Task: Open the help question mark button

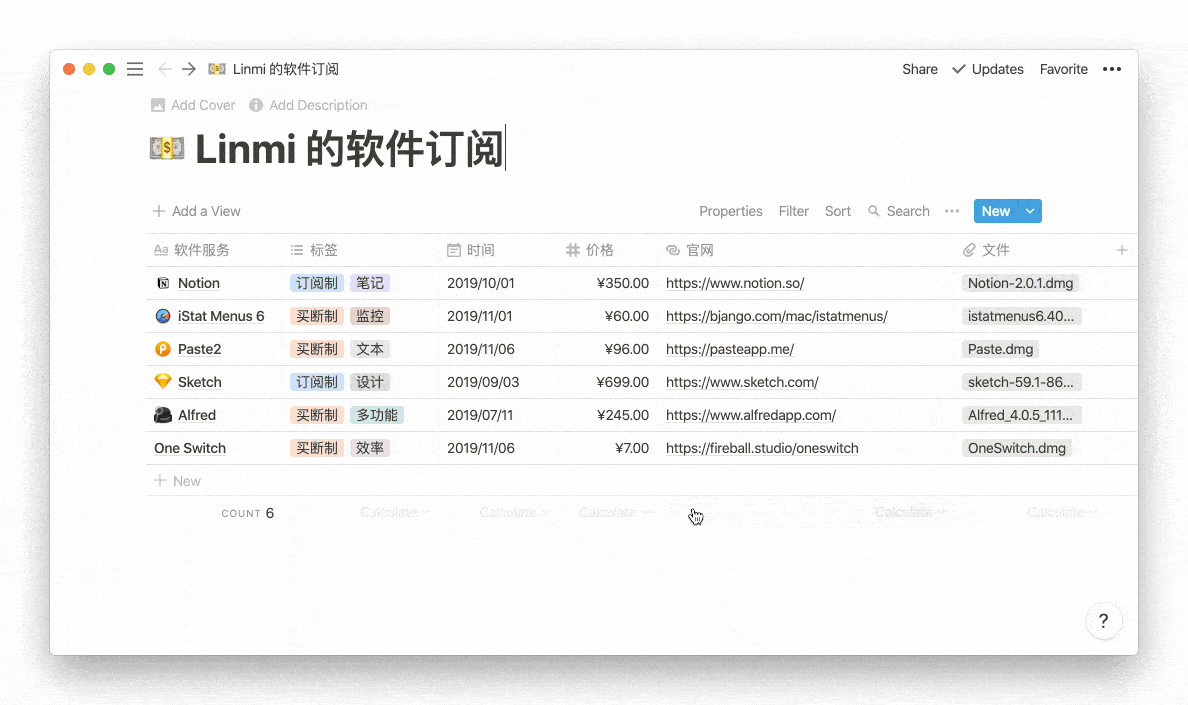Action: [1104, 621]
